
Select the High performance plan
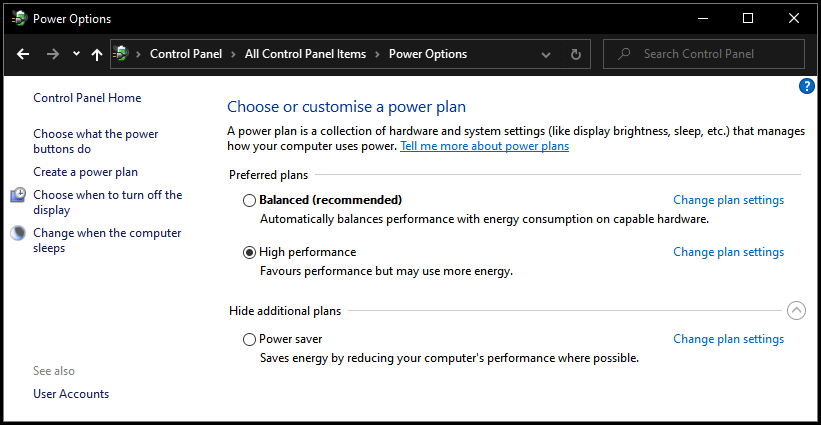tap(249, 252)
